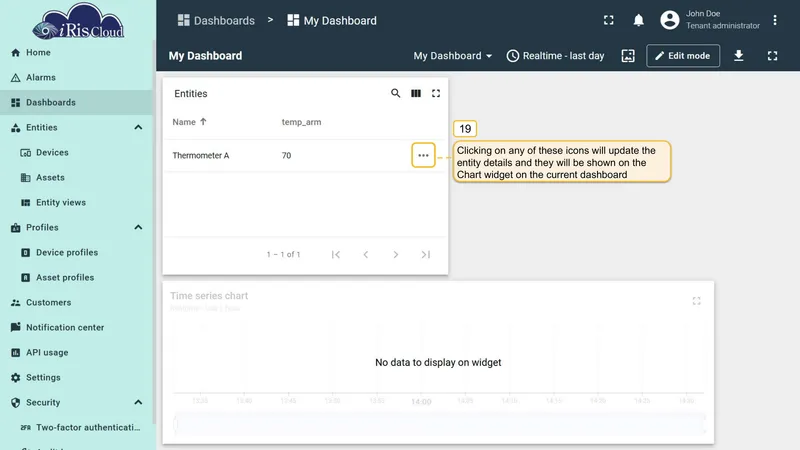Open notifications bell
The image size is (800, 450).
(x=638, y=20)
